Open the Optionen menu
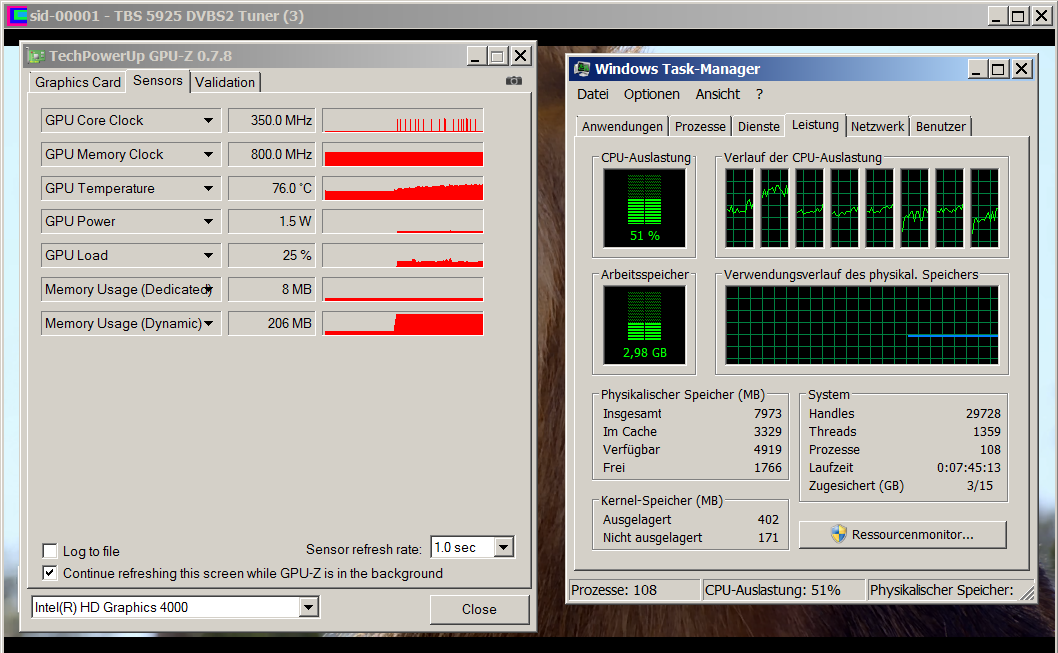 tap(652, 94)
